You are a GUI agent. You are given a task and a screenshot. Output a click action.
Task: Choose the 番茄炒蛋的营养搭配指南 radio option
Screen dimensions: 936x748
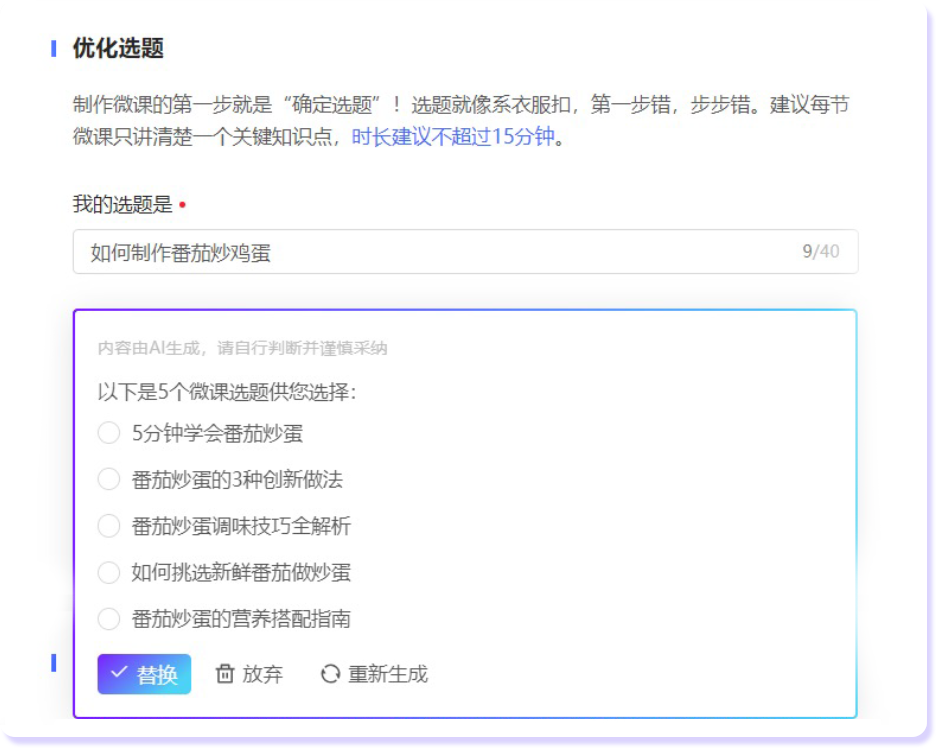[x=109, y=619]
